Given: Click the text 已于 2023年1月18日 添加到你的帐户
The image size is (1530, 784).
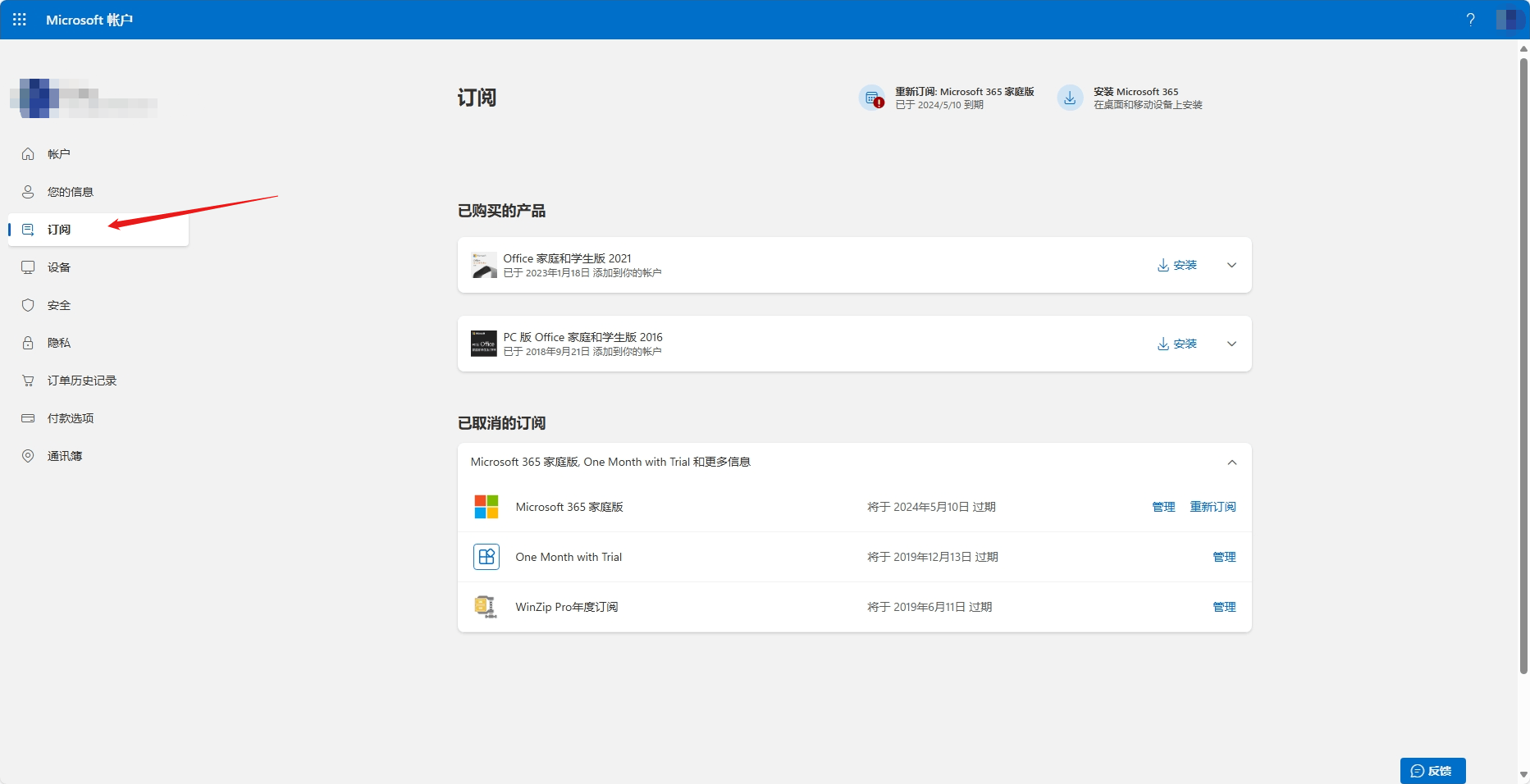Looking at the screenshot, I should point(582,273).
